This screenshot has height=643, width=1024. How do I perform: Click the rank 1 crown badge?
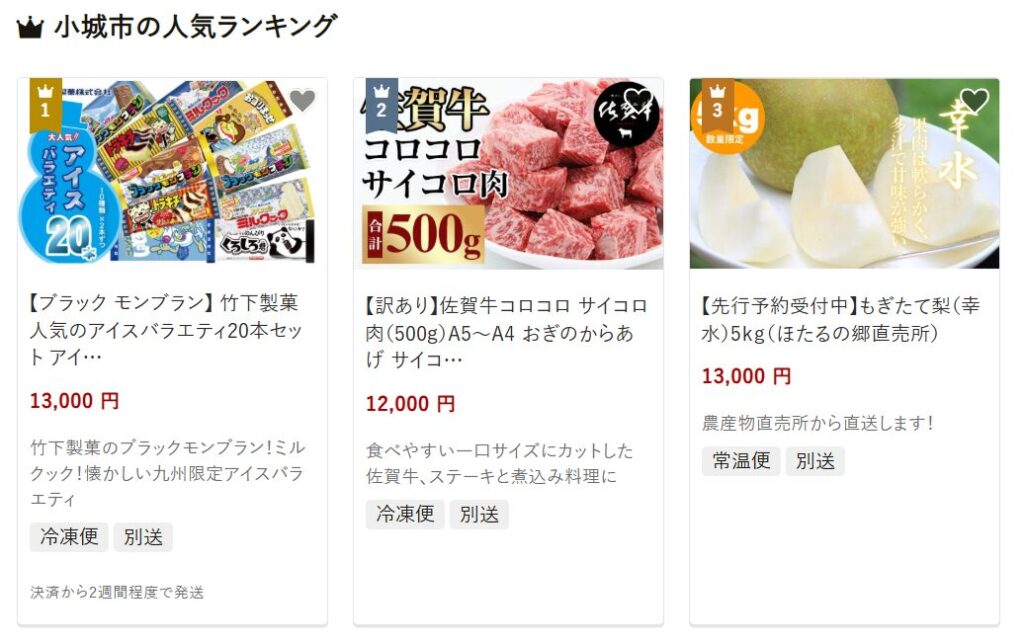click(x=45, y=102)
